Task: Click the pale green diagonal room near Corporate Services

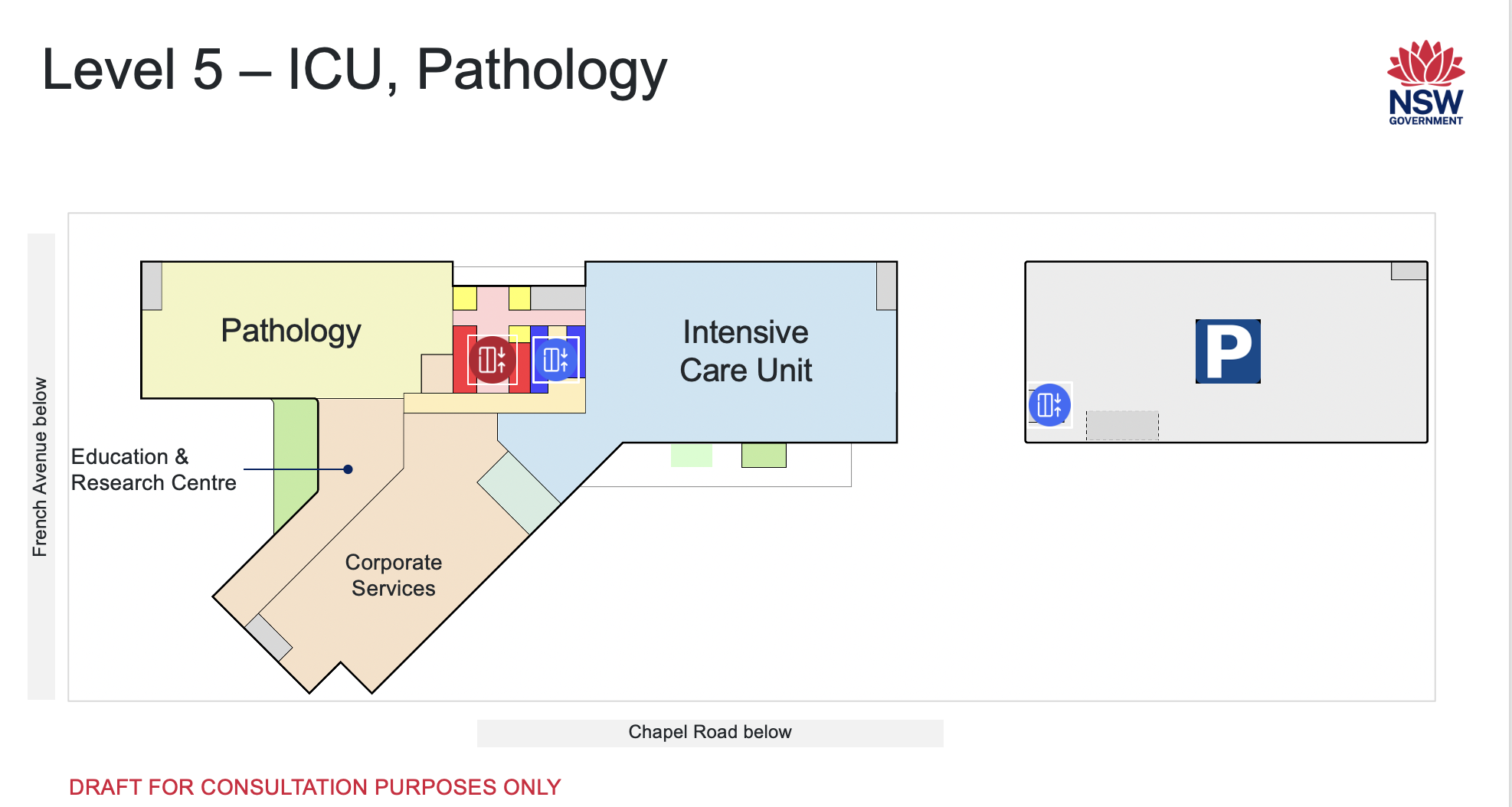Action: pos(519,493)
